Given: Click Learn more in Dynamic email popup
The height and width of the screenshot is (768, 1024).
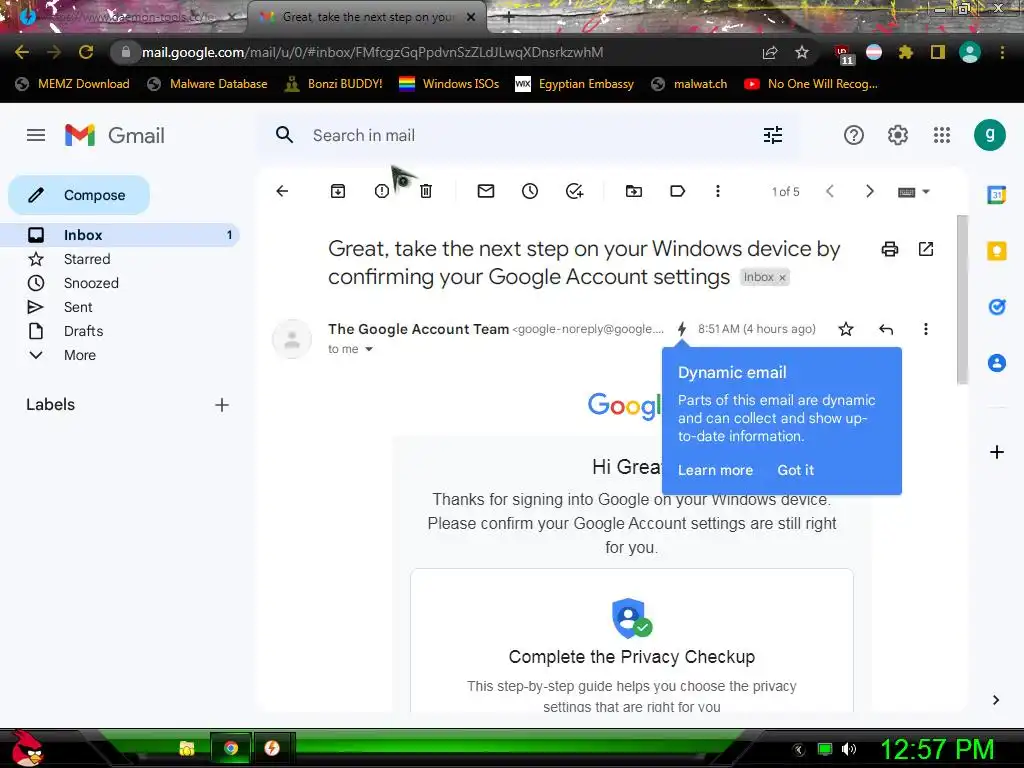Looking at the screenshot, I should pos(715,470).
